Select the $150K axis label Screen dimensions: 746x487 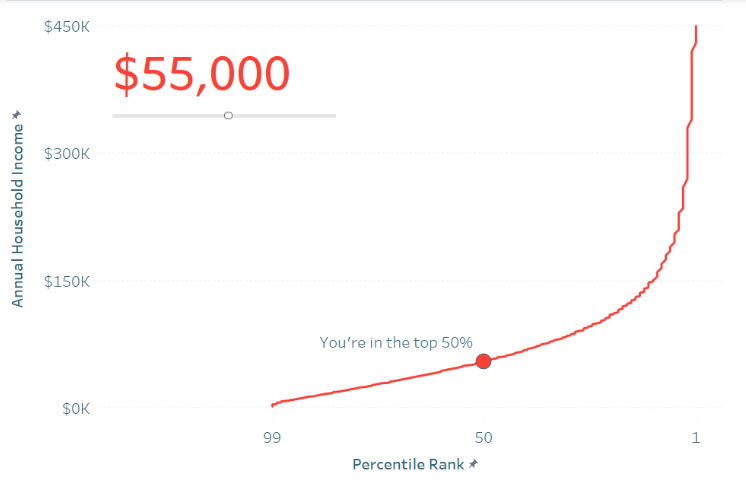(x=67, y=281)
